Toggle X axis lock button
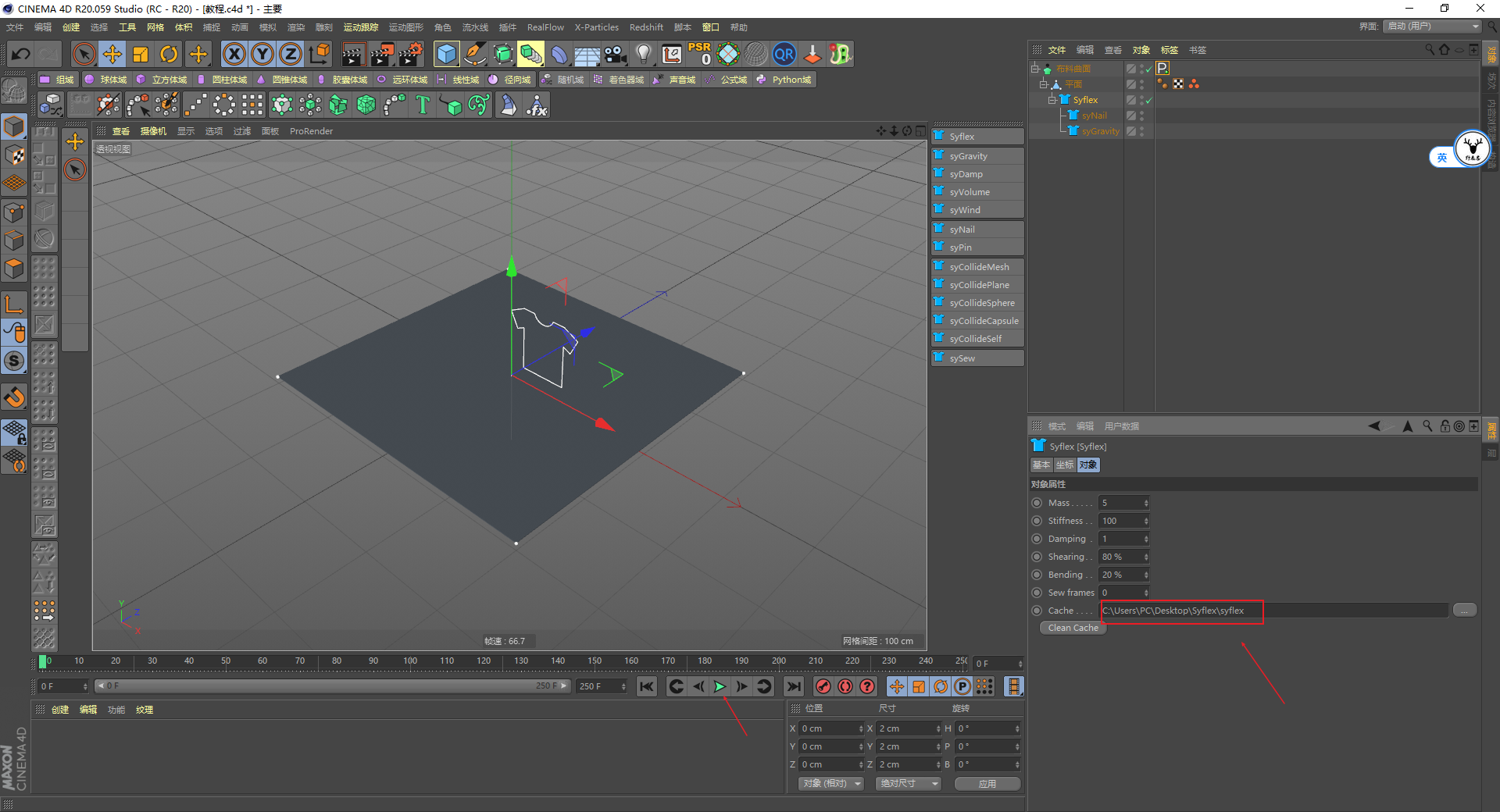1500x812 pixels. 234,54
